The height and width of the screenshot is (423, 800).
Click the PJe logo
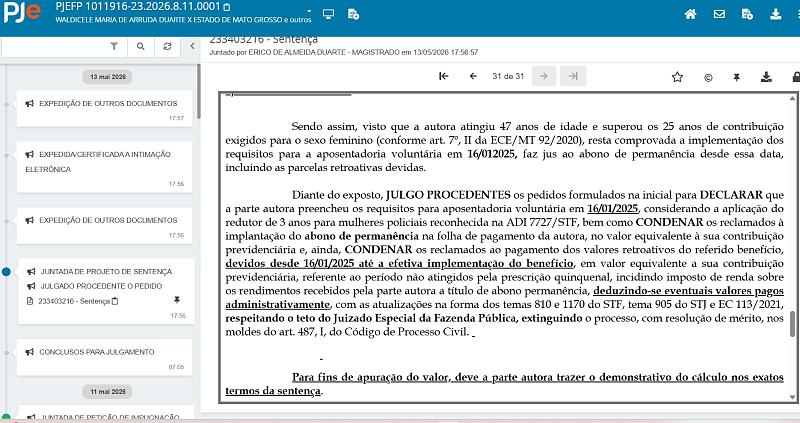[x=21, y=12]
